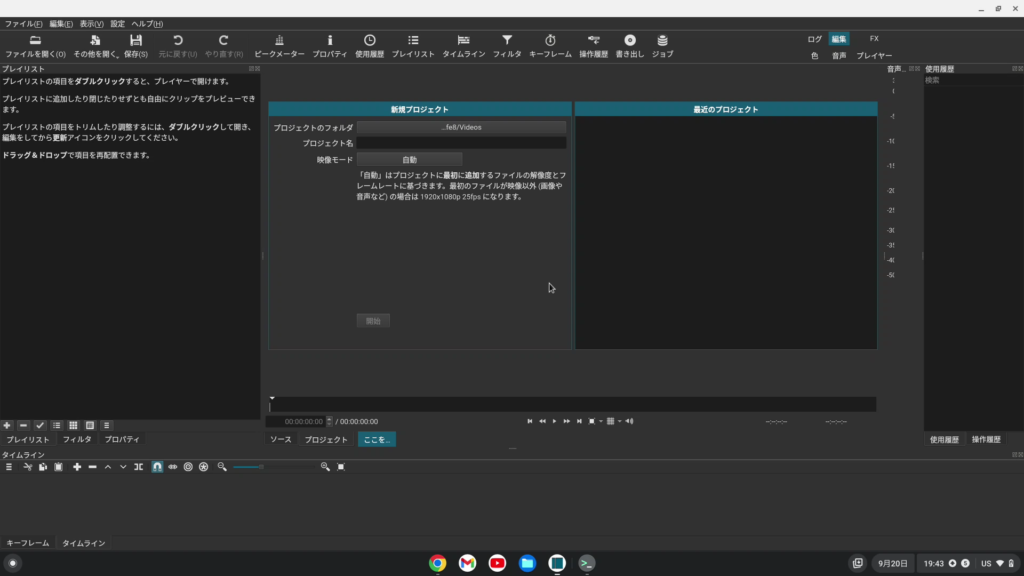The height and width of the screenshot is (576, 1024).
Task: Open the ジョブ jobs panel icon
Action: 662,46
